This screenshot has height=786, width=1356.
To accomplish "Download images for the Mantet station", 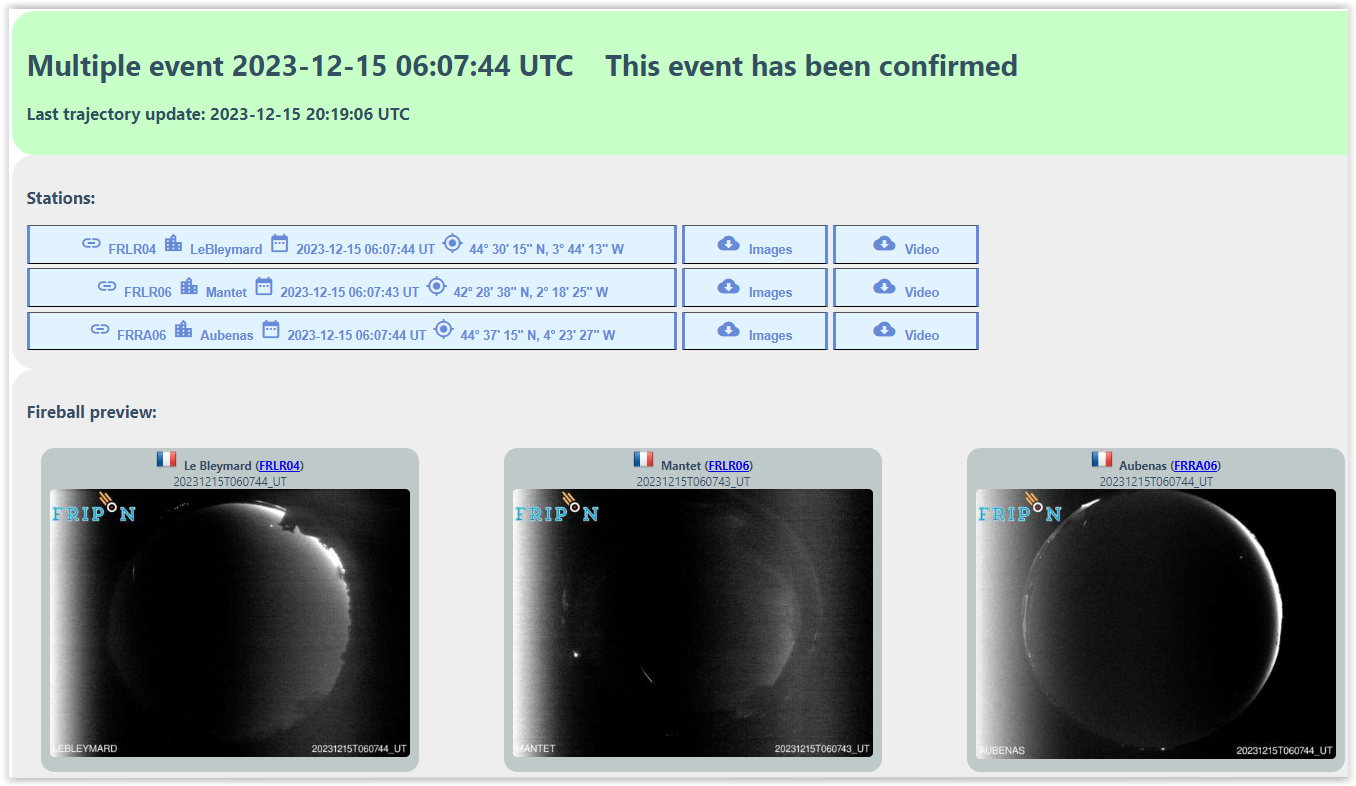I will point(755,288).
